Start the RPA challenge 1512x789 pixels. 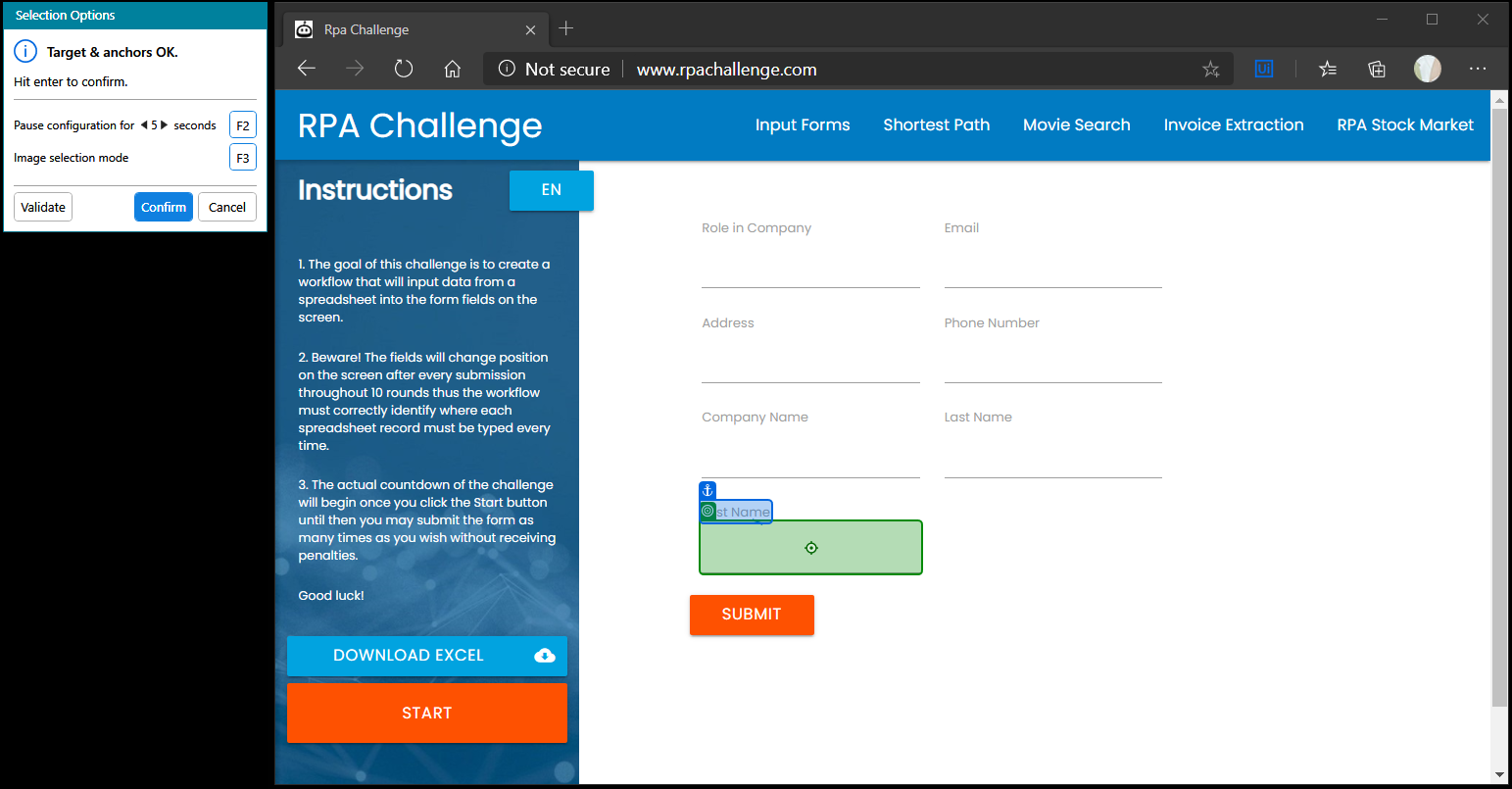(427, 714)
